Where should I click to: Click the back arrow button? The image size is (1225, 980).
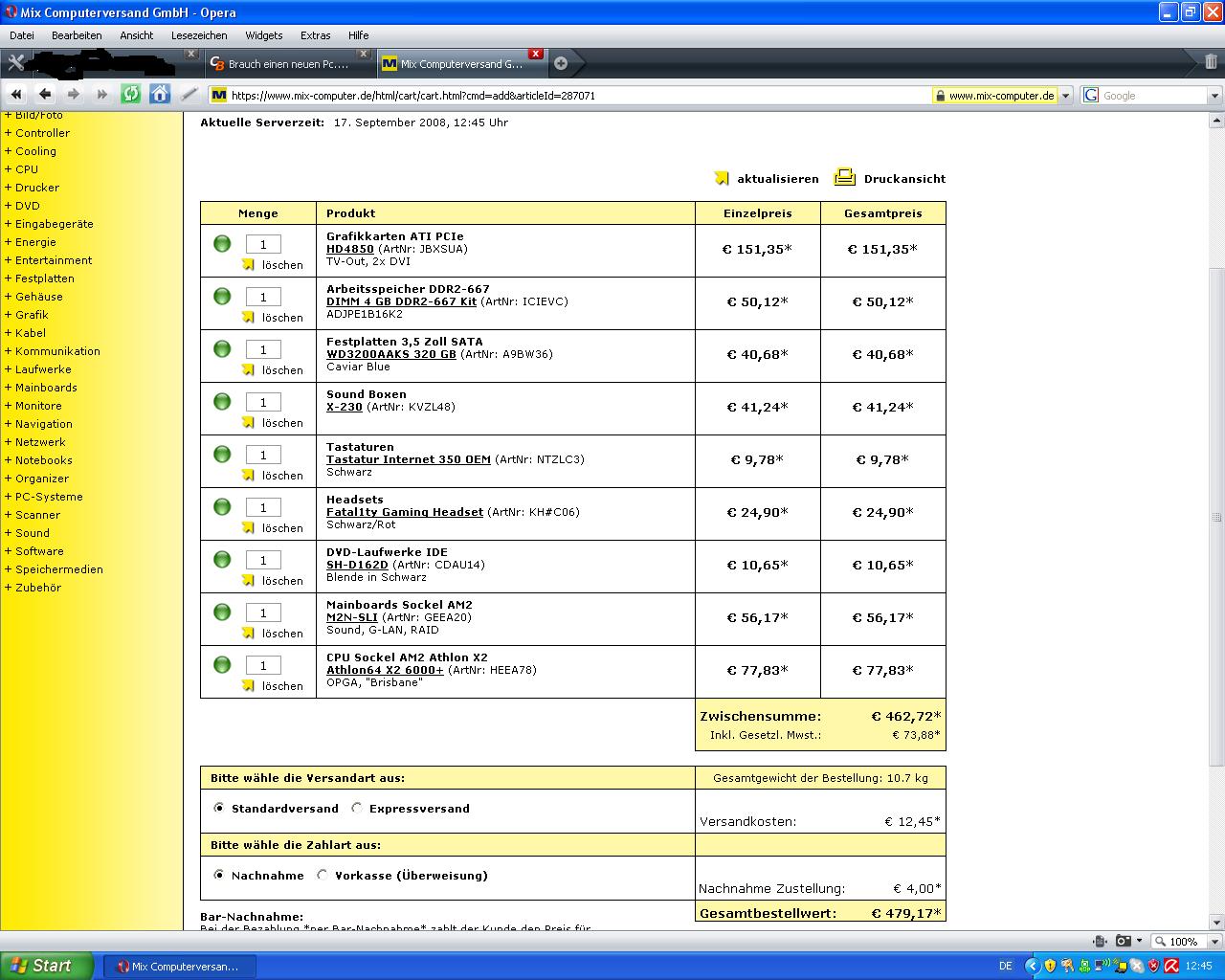45,94
